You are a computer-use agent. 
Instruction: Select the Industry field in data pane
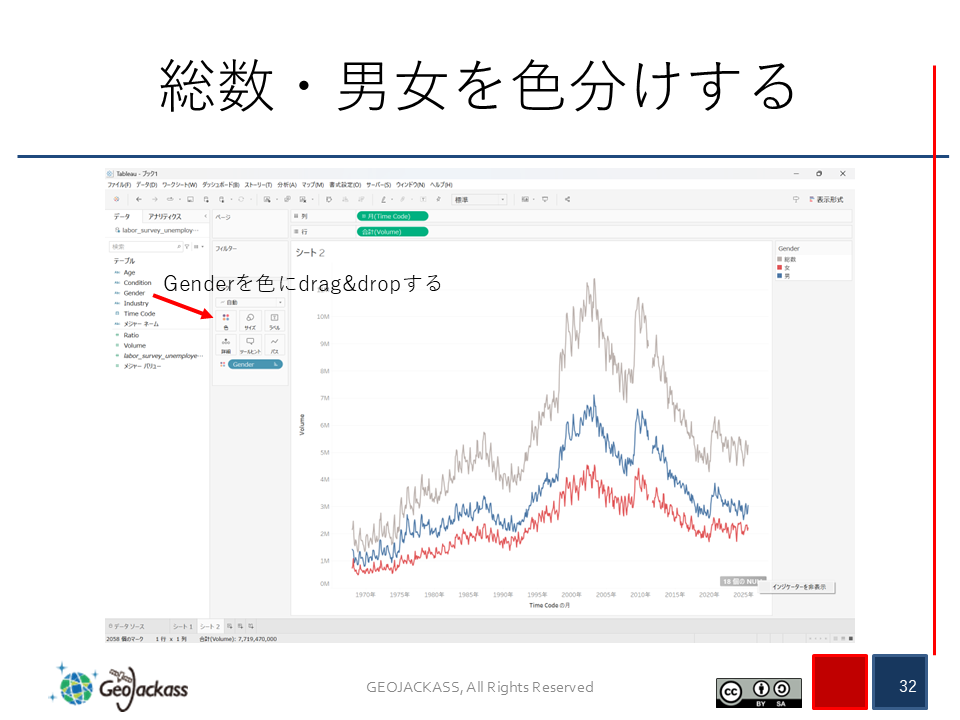coord(136,303)
